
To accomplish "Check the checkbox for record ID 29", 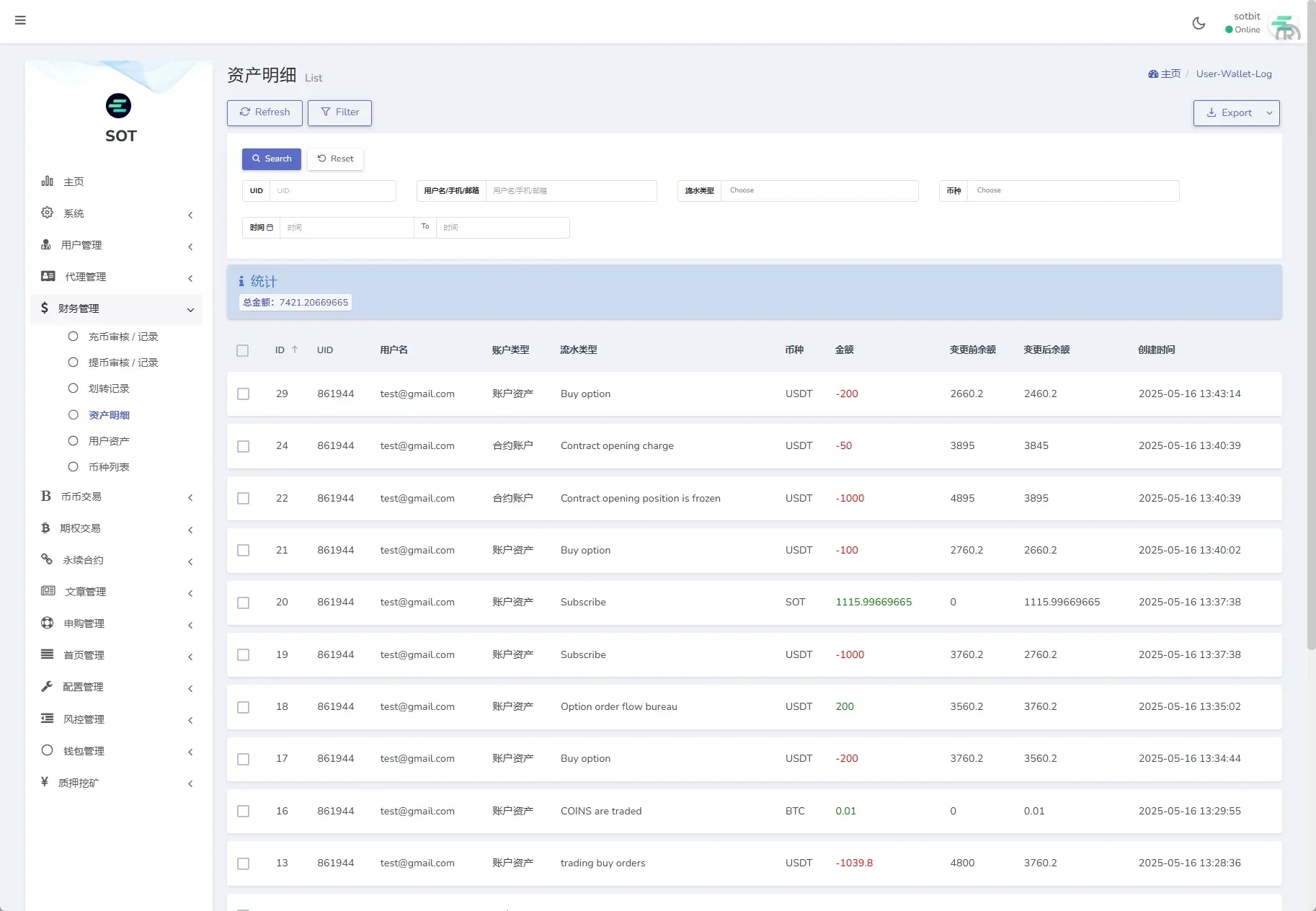I will click(243, 394).
